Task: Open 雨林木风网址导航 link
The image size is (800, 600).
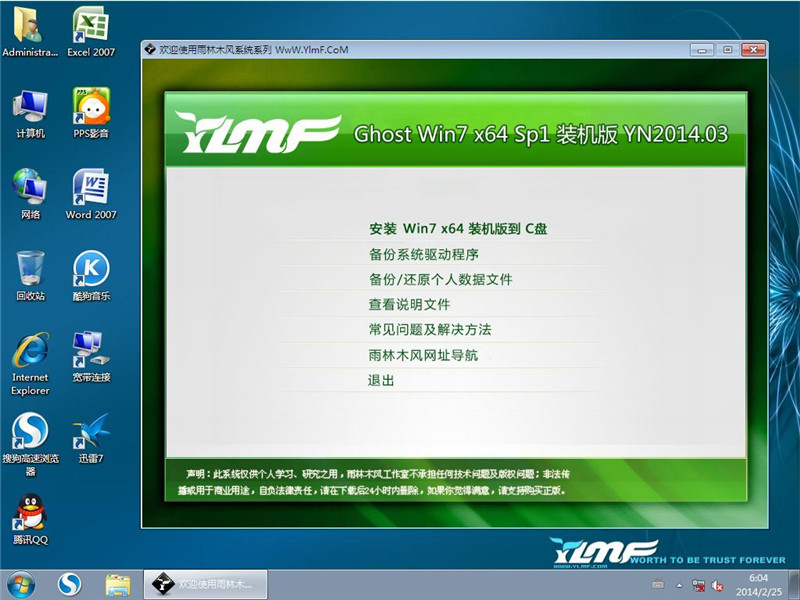Action: (423, 355)
